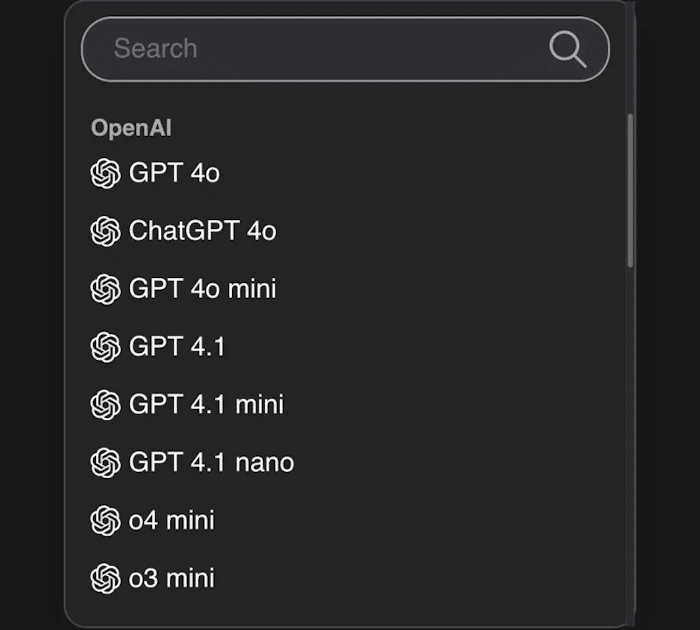Pick the GPT 4o mini label
This screenshot has width=700, height=630.
coord(203,289)
